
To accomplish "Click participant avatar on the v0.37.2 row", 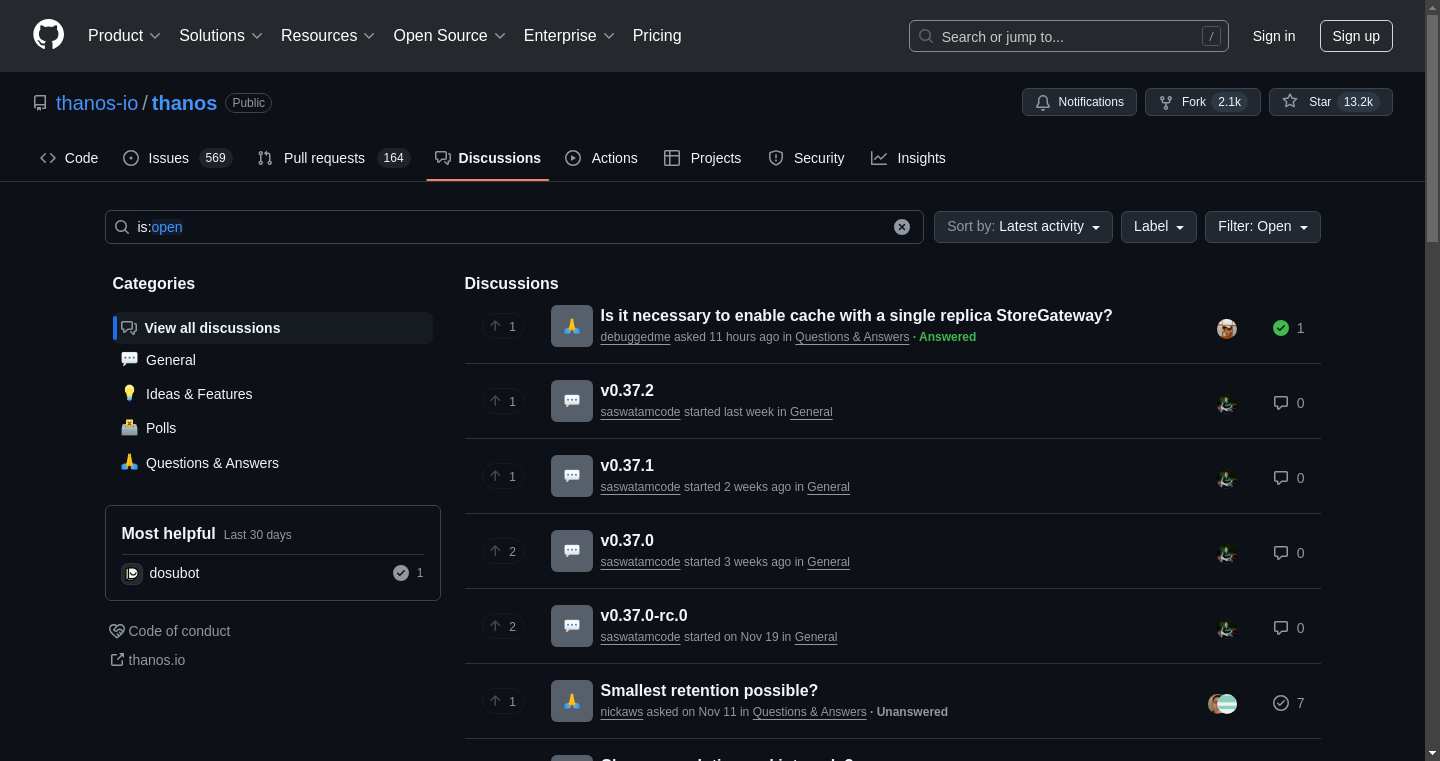I will click(1227, 403).
